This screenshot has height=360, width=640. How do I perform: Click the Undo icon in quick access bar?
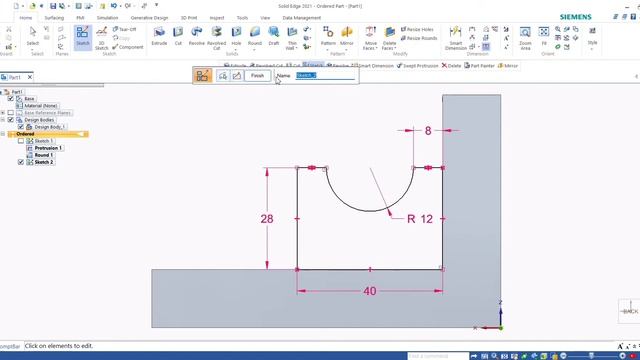[114, 6]
